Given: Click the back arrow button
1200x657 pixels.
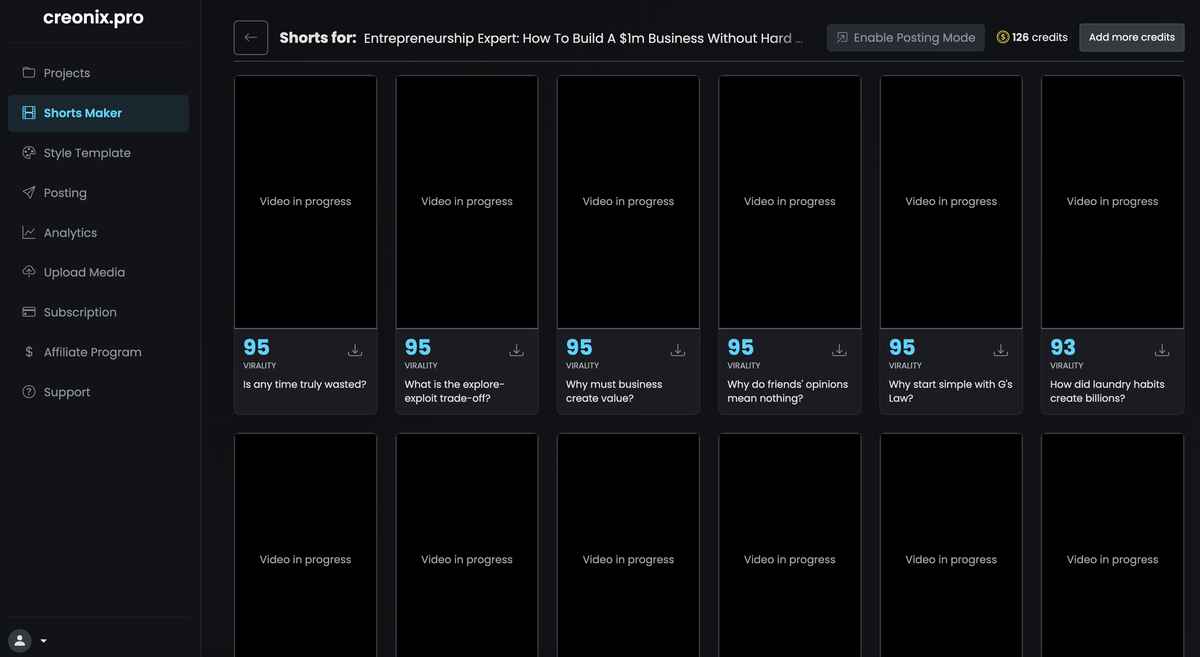Looking at the screenshot, I should pos(251,38).
